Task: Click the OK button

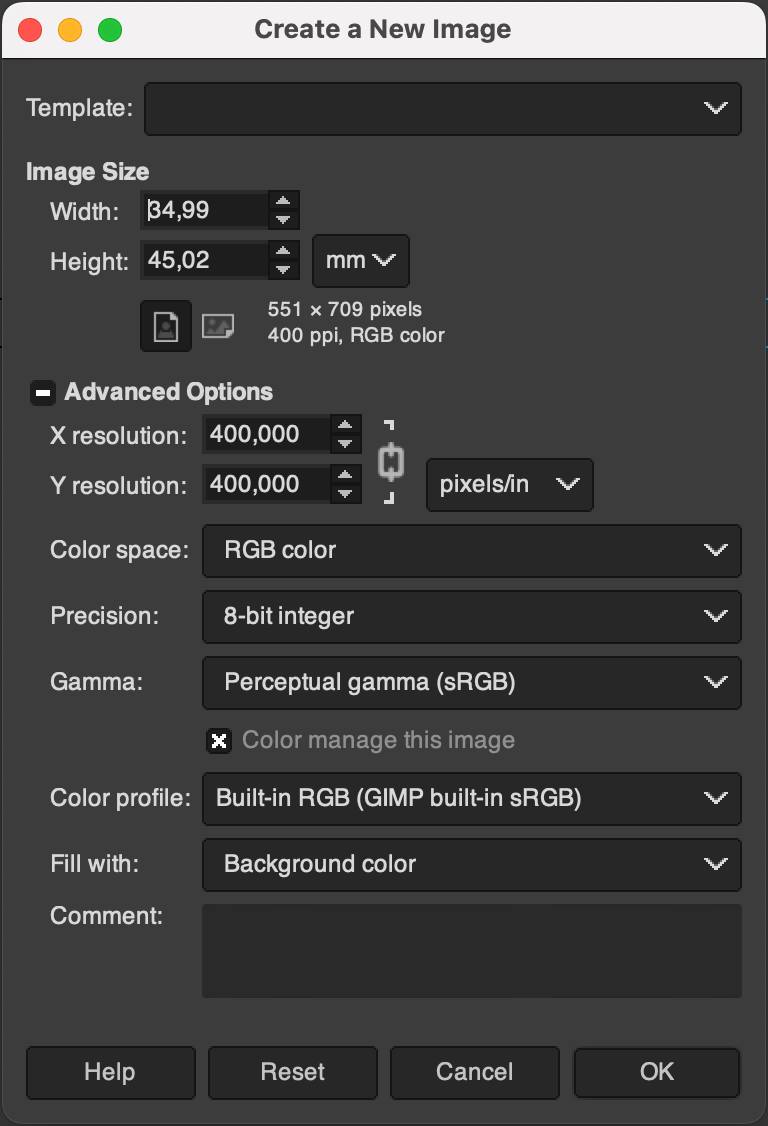Action: pos(657,1072)
